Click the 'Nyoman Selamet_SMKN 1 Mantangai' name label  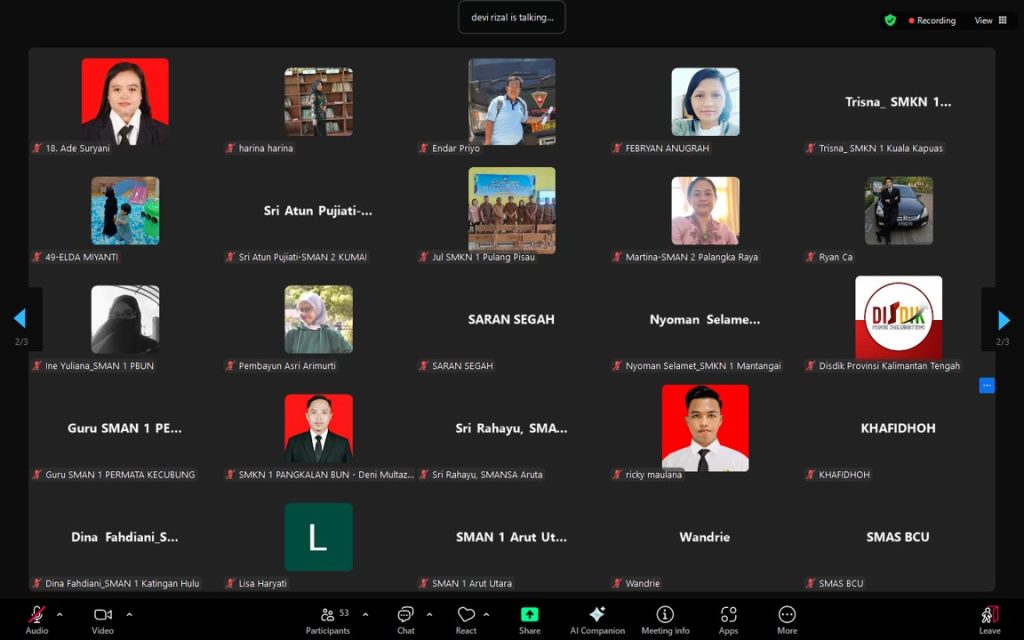coord(703,366)
